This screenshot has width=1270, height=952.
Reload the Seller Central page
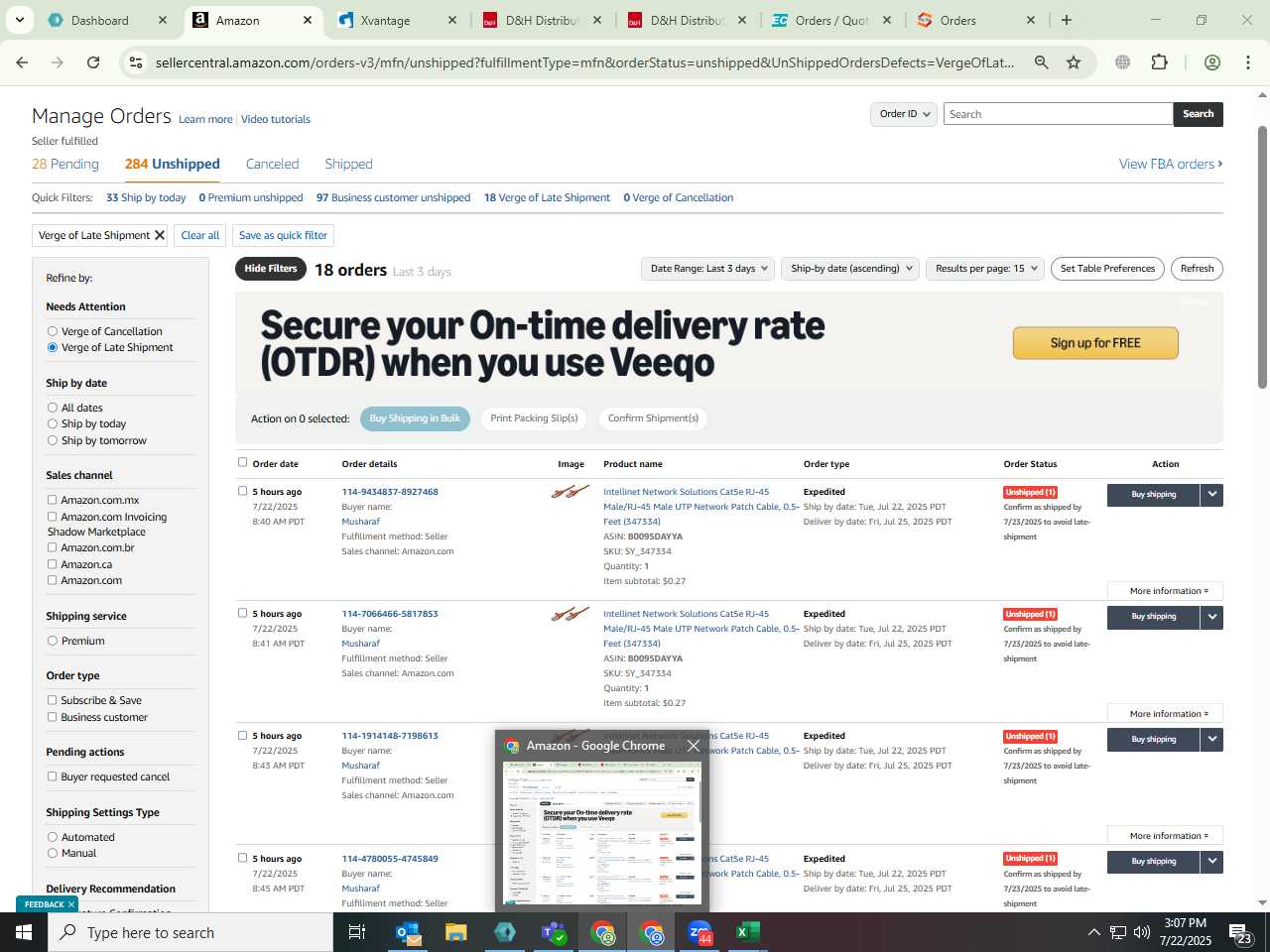(x=93, y=62)
